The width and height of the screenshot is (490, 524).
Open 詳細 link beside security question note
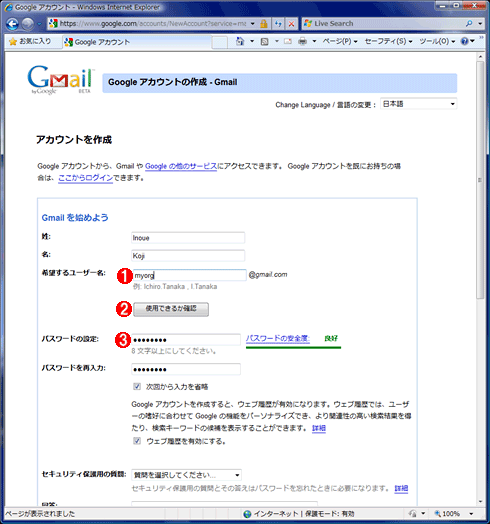pyautogui.click(x=401, y=489)
